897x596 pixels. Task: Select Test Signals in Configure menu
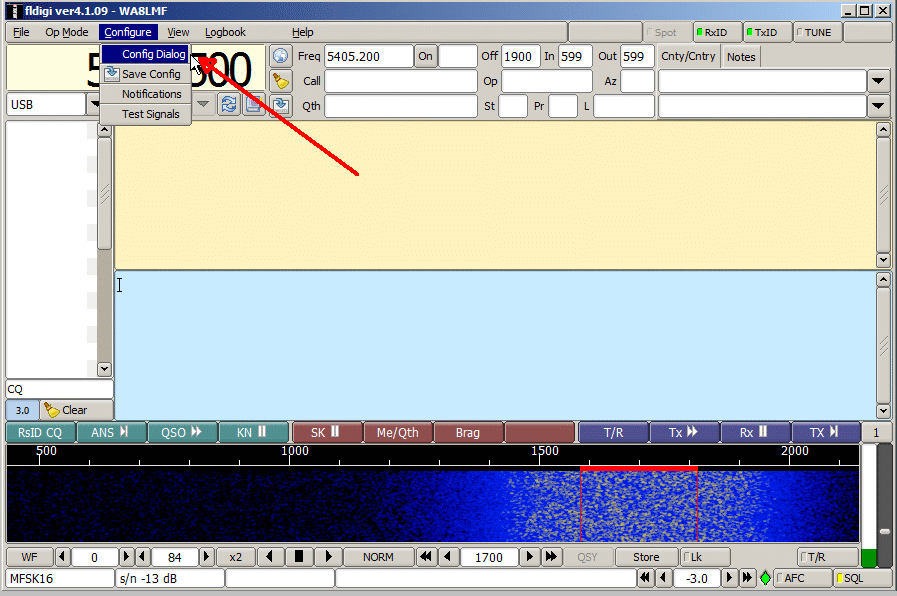146,114
